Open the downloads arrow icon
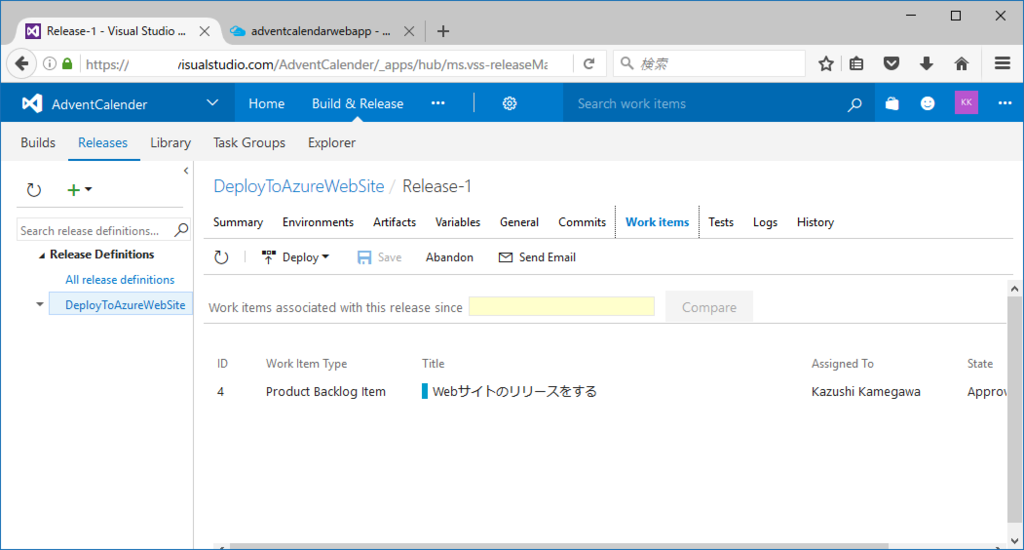 pyautogui.click(x=926, y=63)
